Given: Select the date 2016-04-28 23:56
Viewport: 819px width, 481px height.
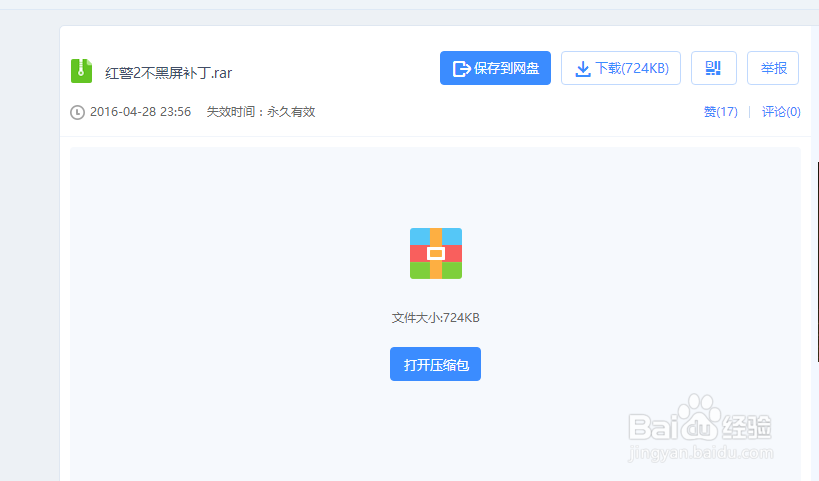Looking at the screenshot, I should pos(140,112).
